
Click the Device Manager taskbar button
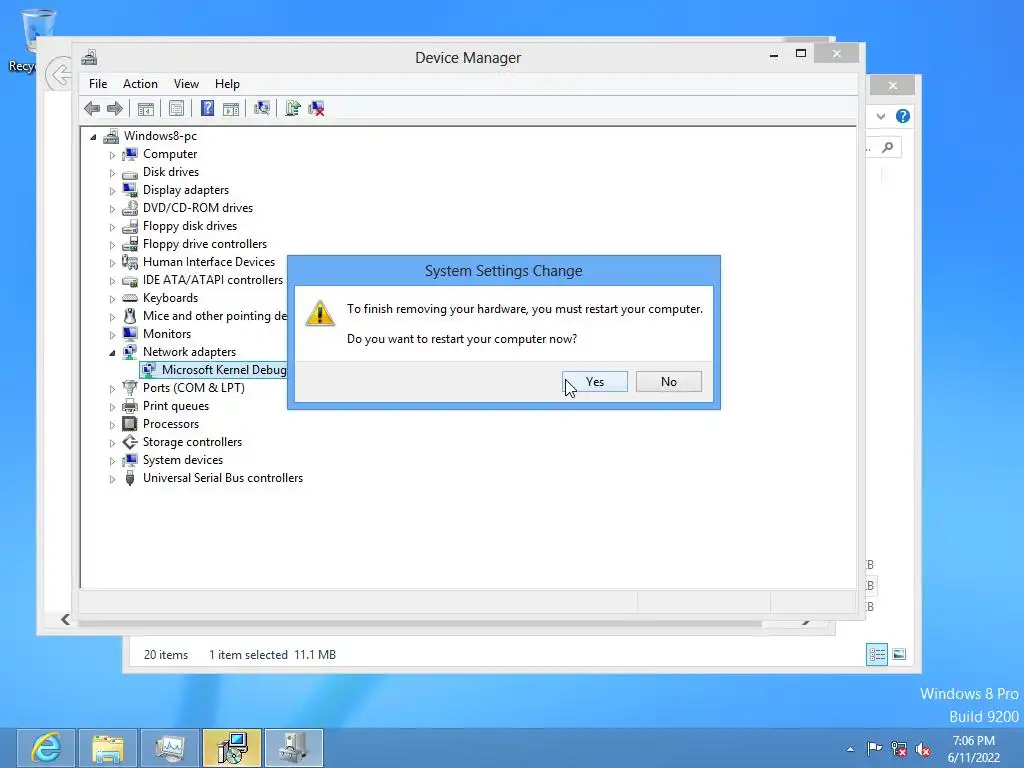[x=294, y=748]
